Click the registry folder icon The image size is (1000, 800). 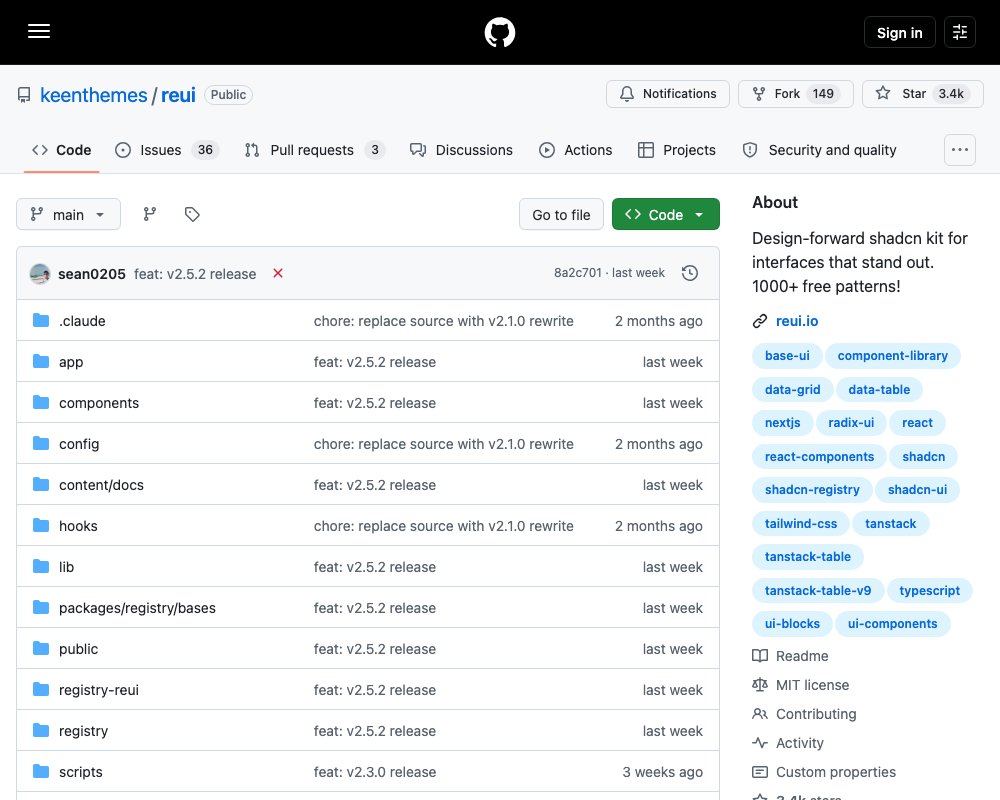click(x=41, y=730)
